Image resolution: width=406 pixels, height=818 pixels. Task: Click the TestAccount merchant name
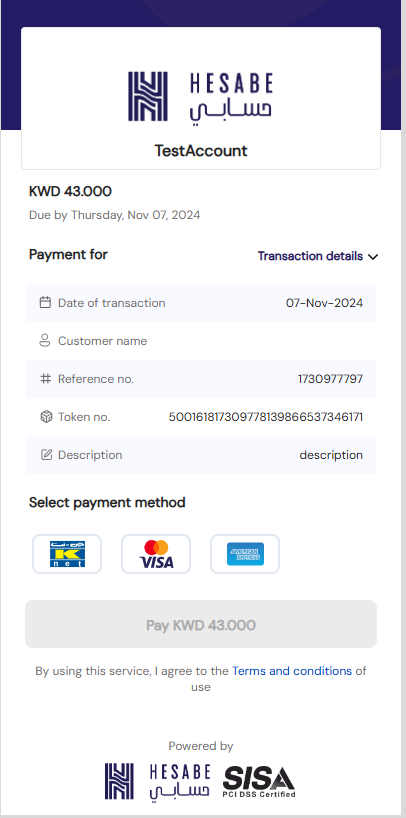[x=201, y=151]
